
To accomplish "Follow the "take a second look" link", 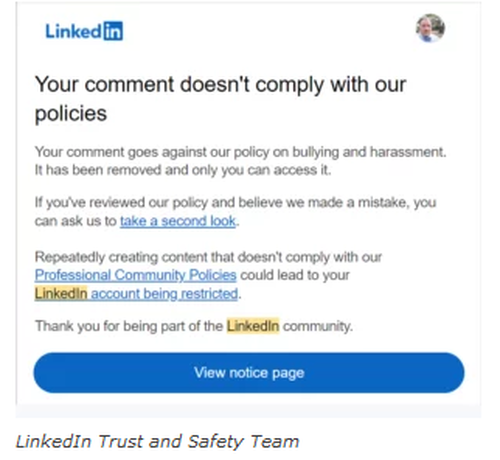I will pos(178,221).
